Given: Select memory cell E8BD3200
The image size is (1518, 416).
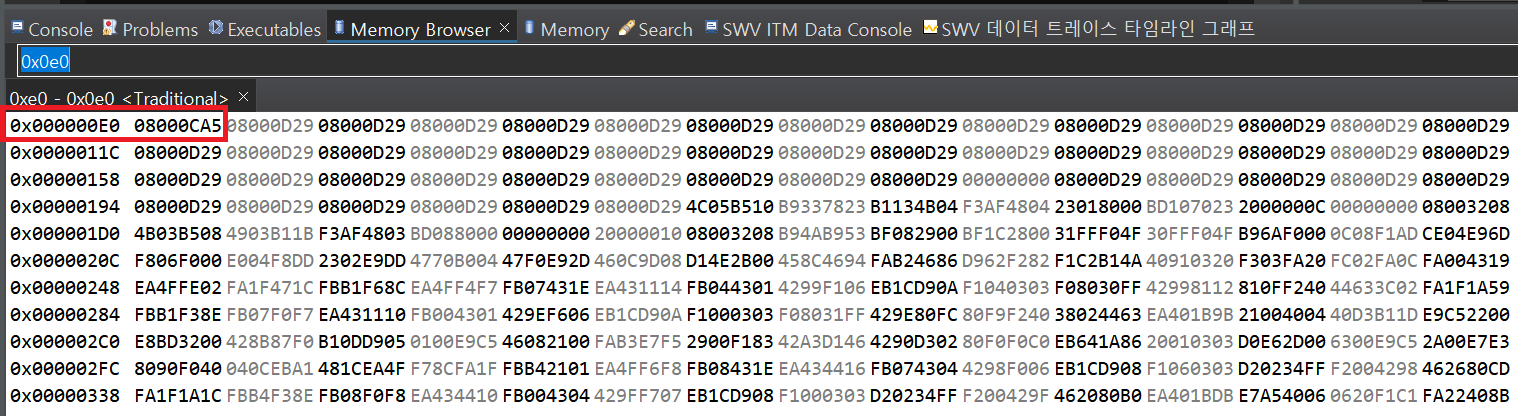Looking at the screenshot, I should coord(178,342).
